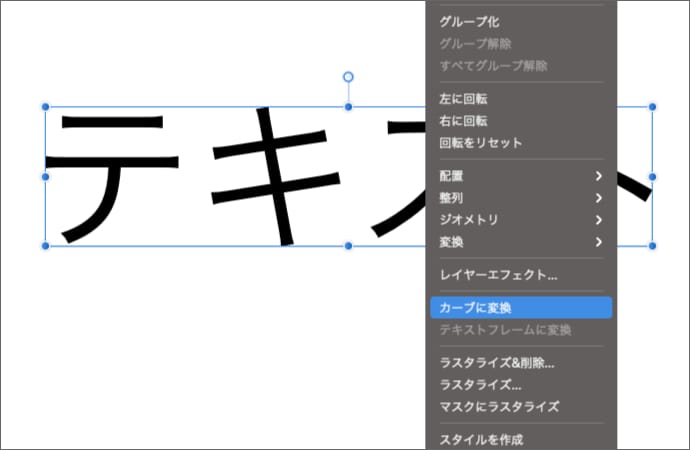Screen dimensions: 690x450
Task: Open the 変換 submenu
Action: [x=598, y=242]
